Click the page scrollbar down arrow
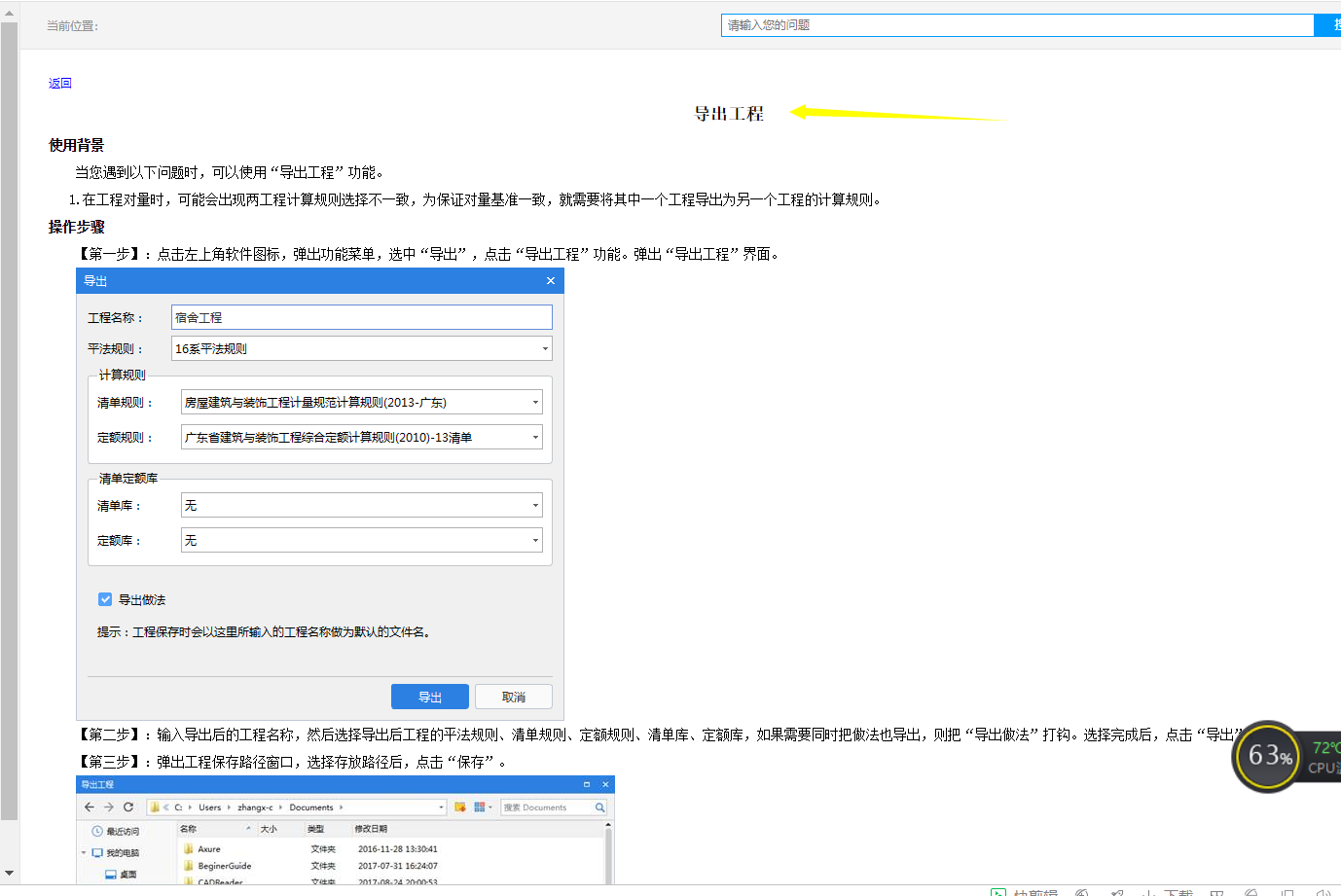 point(9,874)
